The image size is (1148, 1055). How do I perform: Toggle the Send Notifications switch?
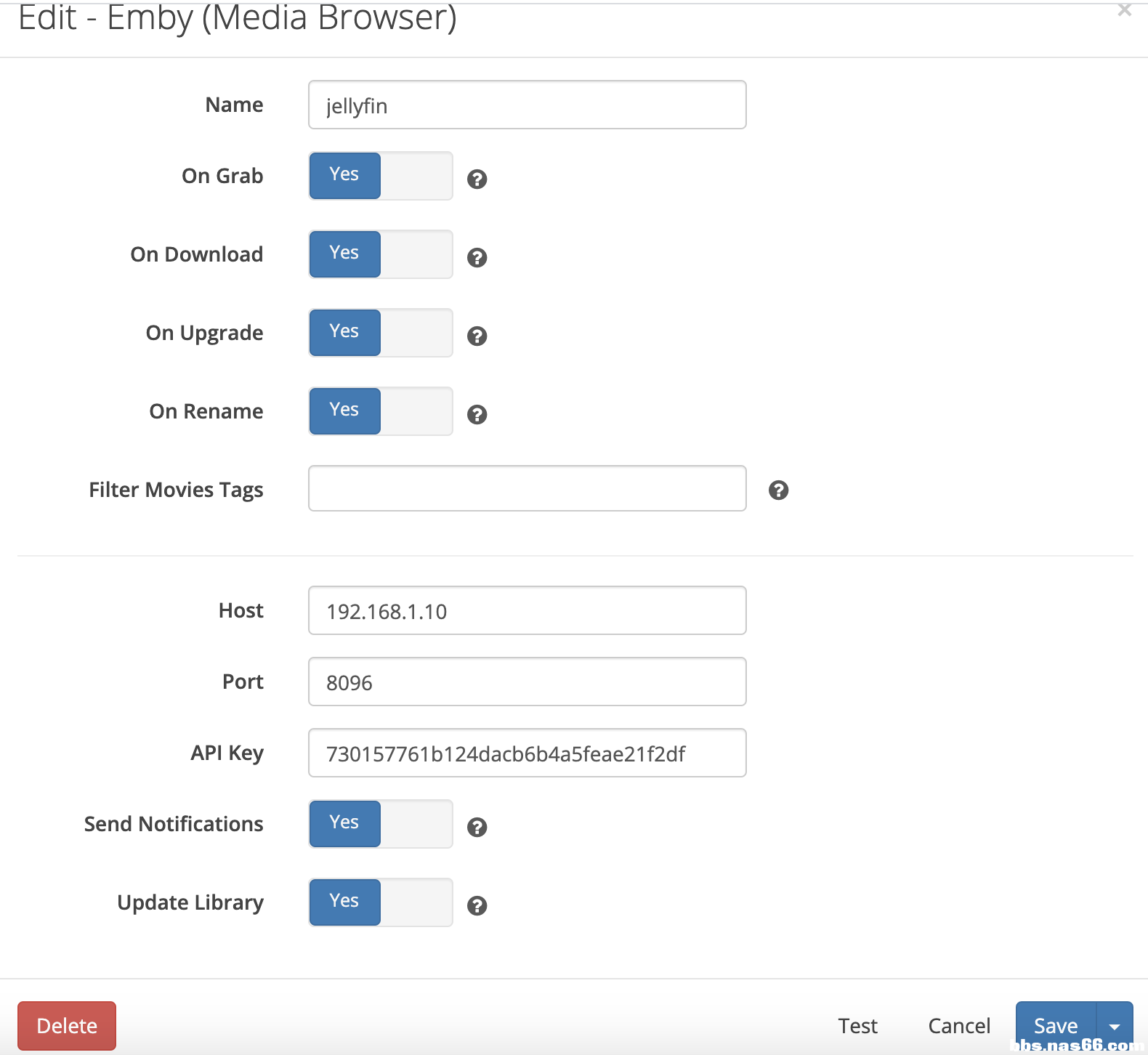pos(381,824)
